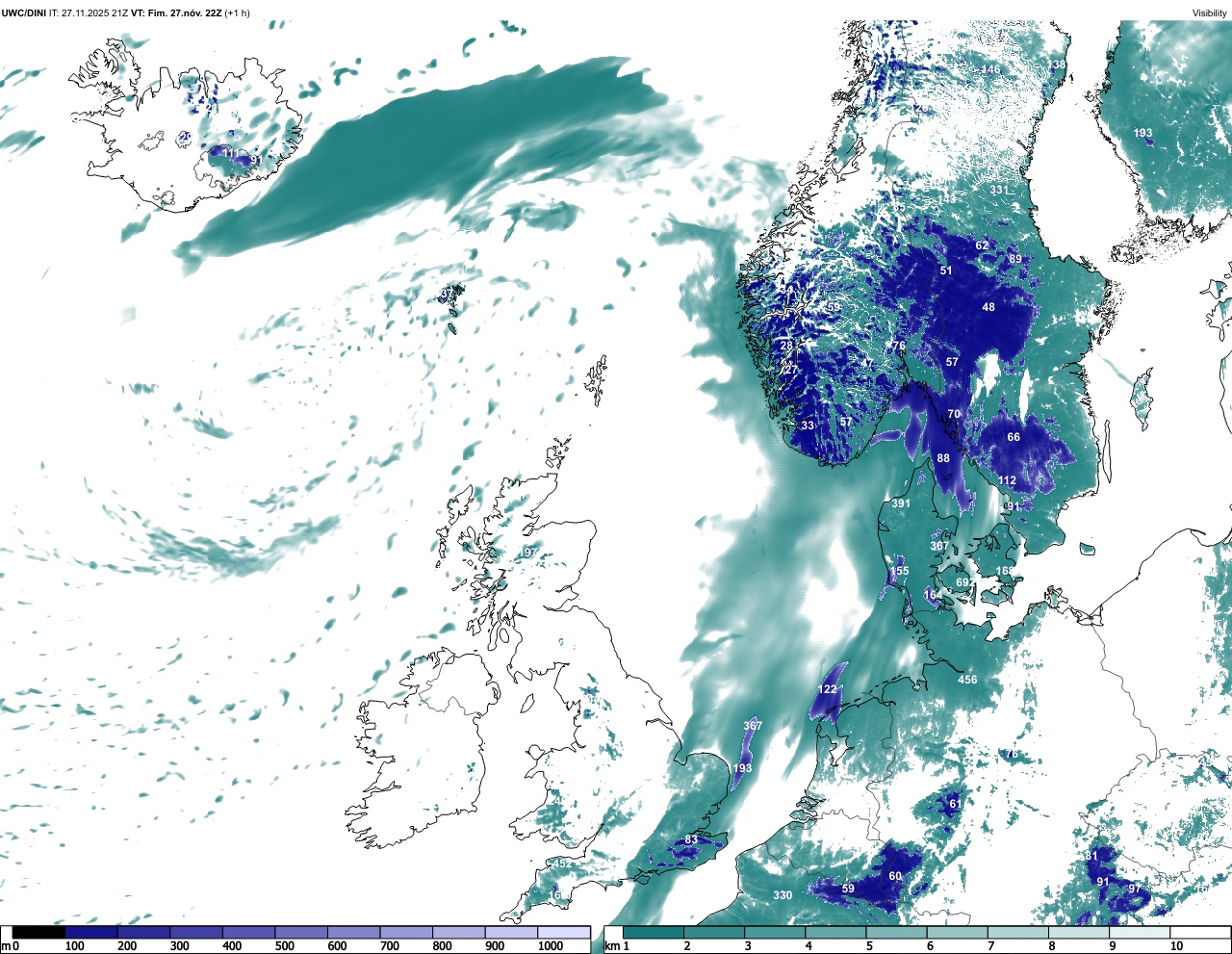Image resolution: width=1232 pixels, height=954 pixels.
Task: Click the '88' visibility value on the map
Action: 943,458
